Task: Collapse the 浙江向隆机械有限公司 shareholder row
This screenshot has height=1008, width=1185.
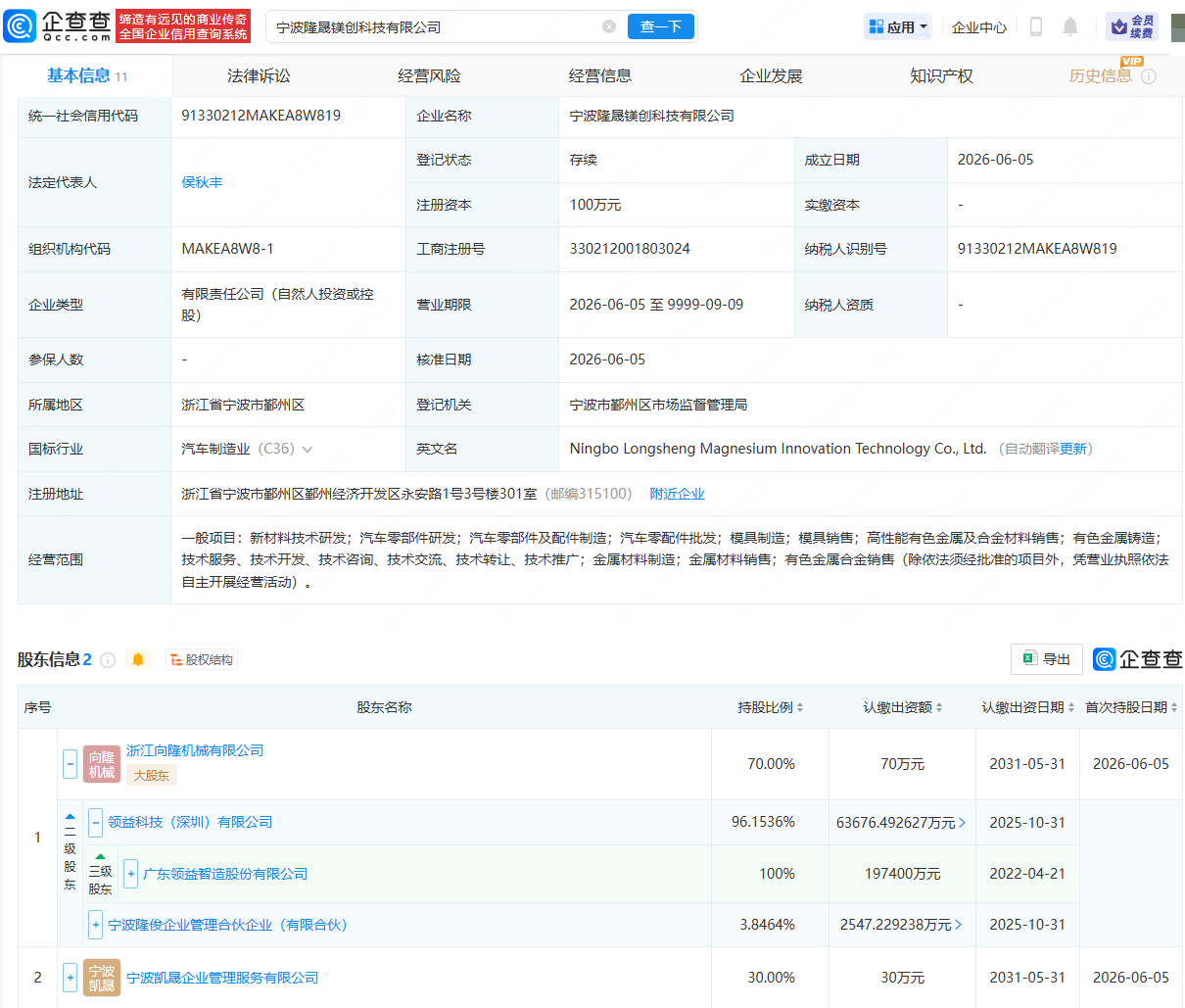Action: (x=71, y=764)
